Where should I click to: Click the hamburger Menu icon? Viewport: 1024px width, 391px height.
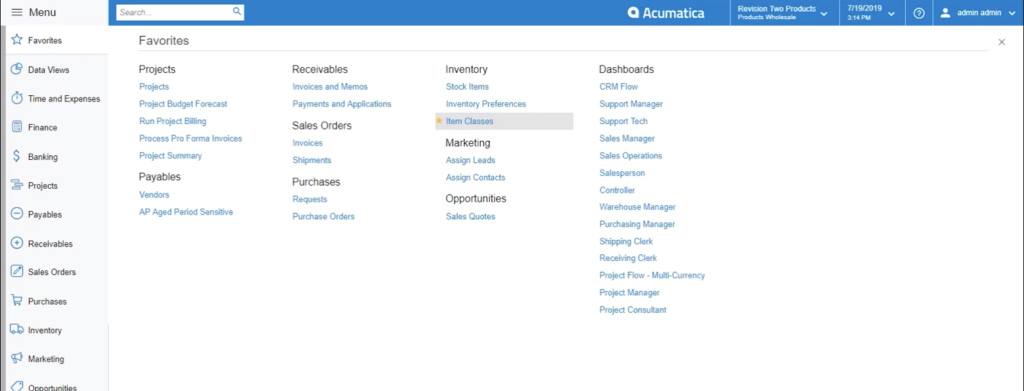[x=17, y=12]
